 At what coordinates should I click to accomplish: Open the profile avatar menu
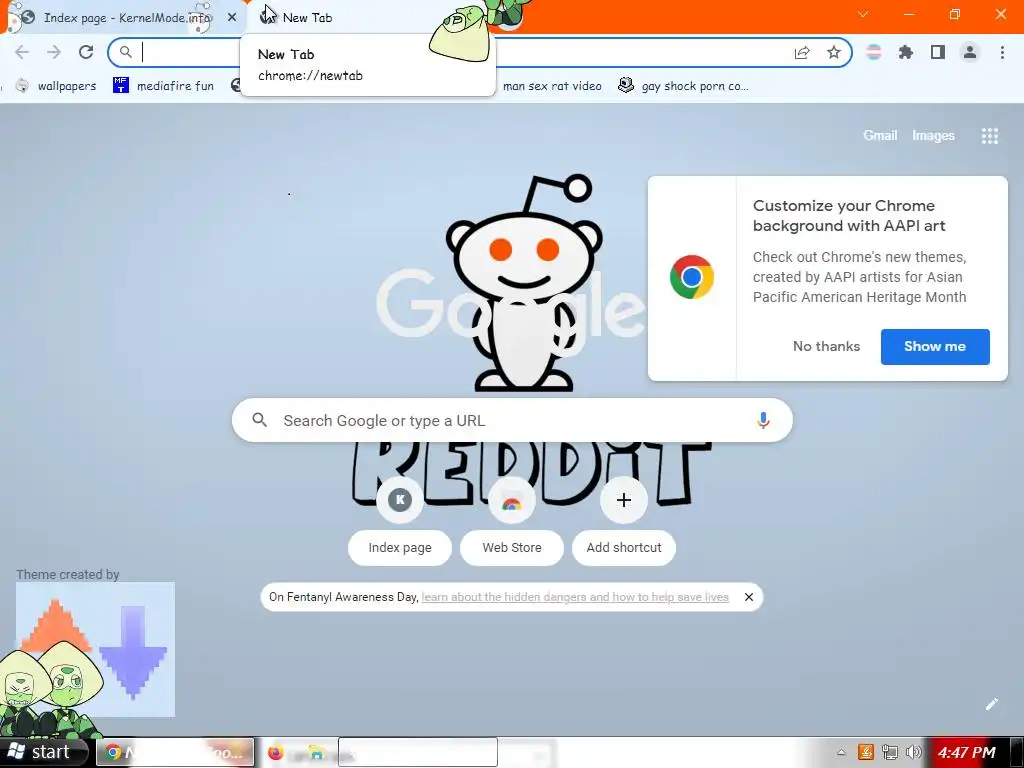970,52
